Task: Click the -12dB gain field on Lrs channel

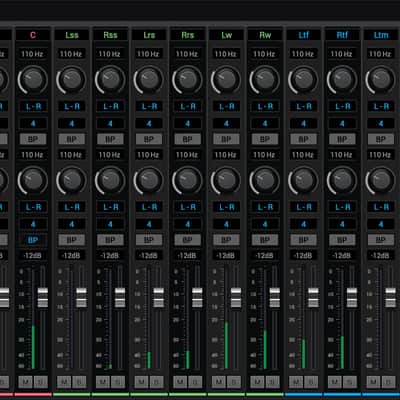Action: click(x=149, y=256)
